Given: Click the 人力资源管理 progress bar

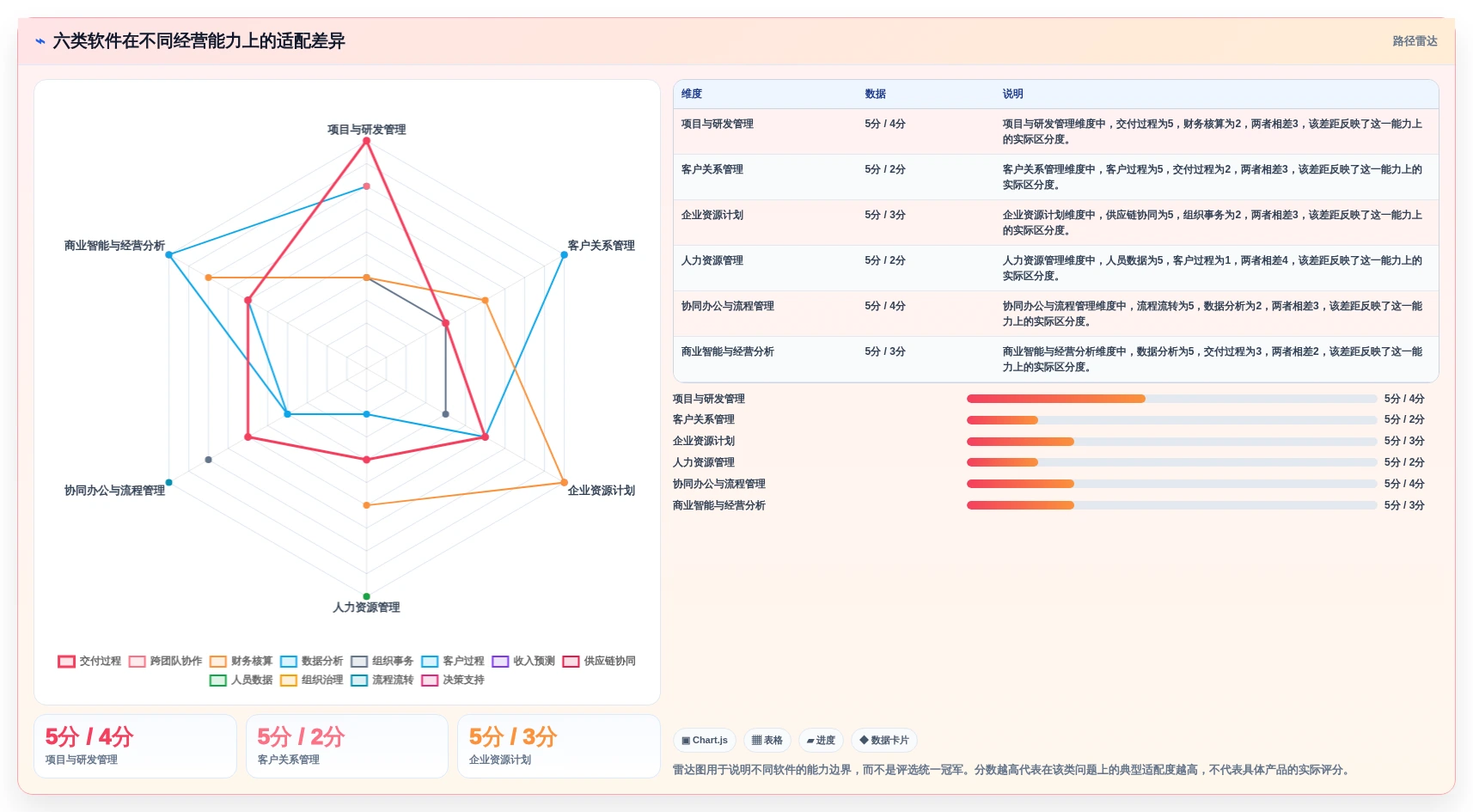Looking at the screenshot, I should pos(1171,462).
